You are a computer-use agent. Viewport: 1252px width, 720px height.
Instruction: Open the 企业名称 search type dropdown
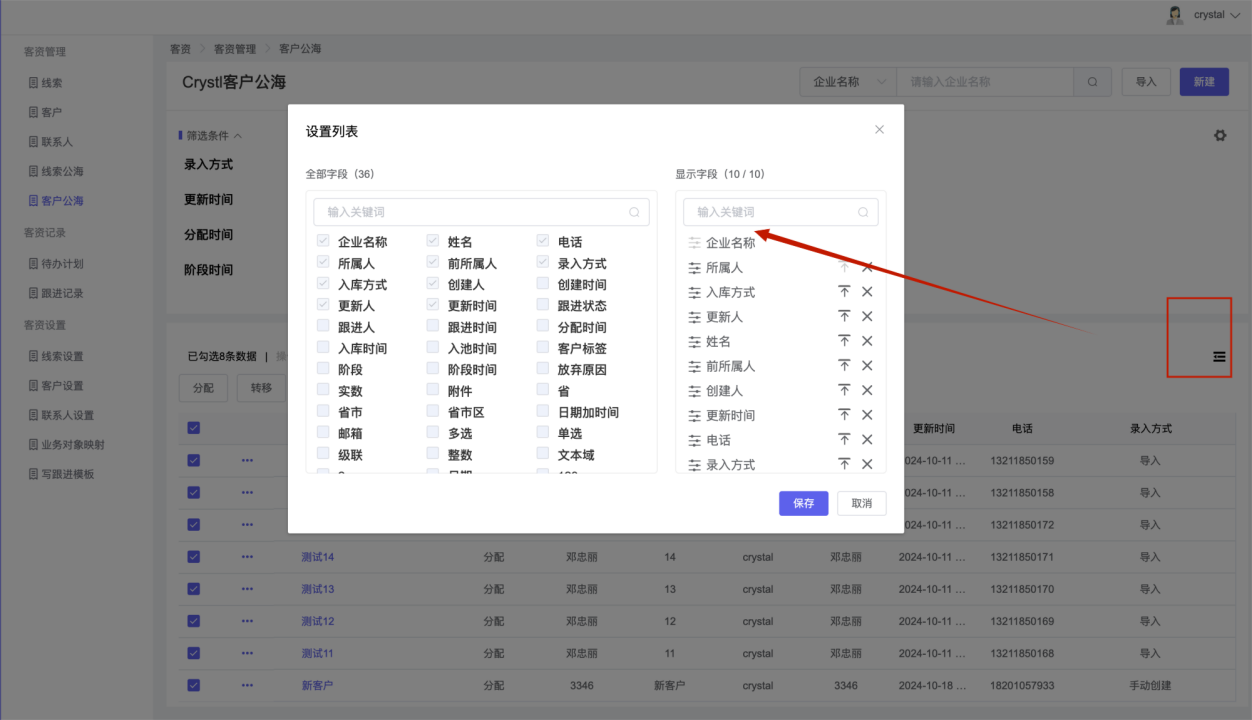click(848, 82)
